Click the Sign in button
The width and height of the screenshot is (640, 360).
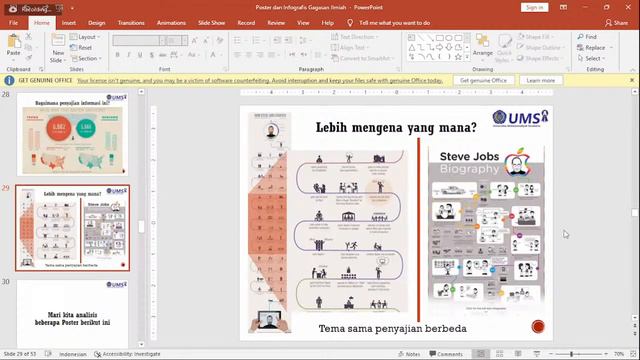coord(534,7)
